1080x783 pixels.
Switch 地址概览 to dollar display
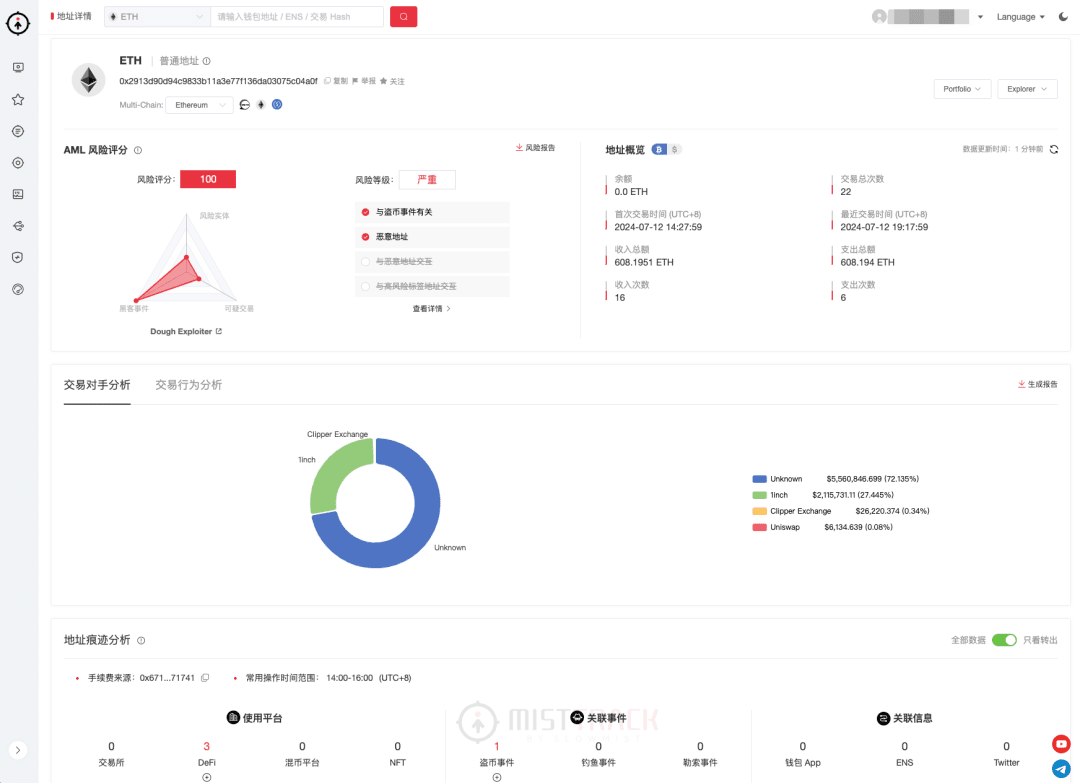[x=673, y=149]
